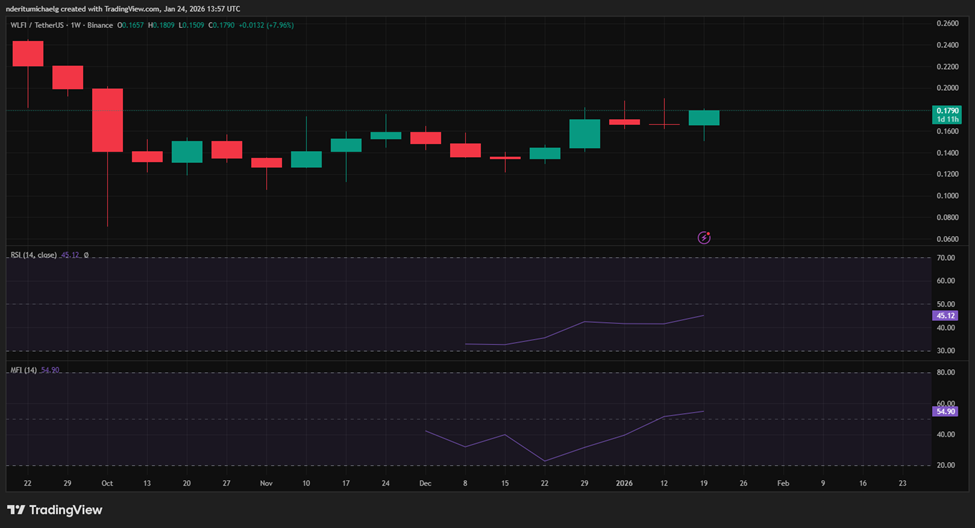
Task: Click the Nov label on time axis
Action: (x=266, y=482)
